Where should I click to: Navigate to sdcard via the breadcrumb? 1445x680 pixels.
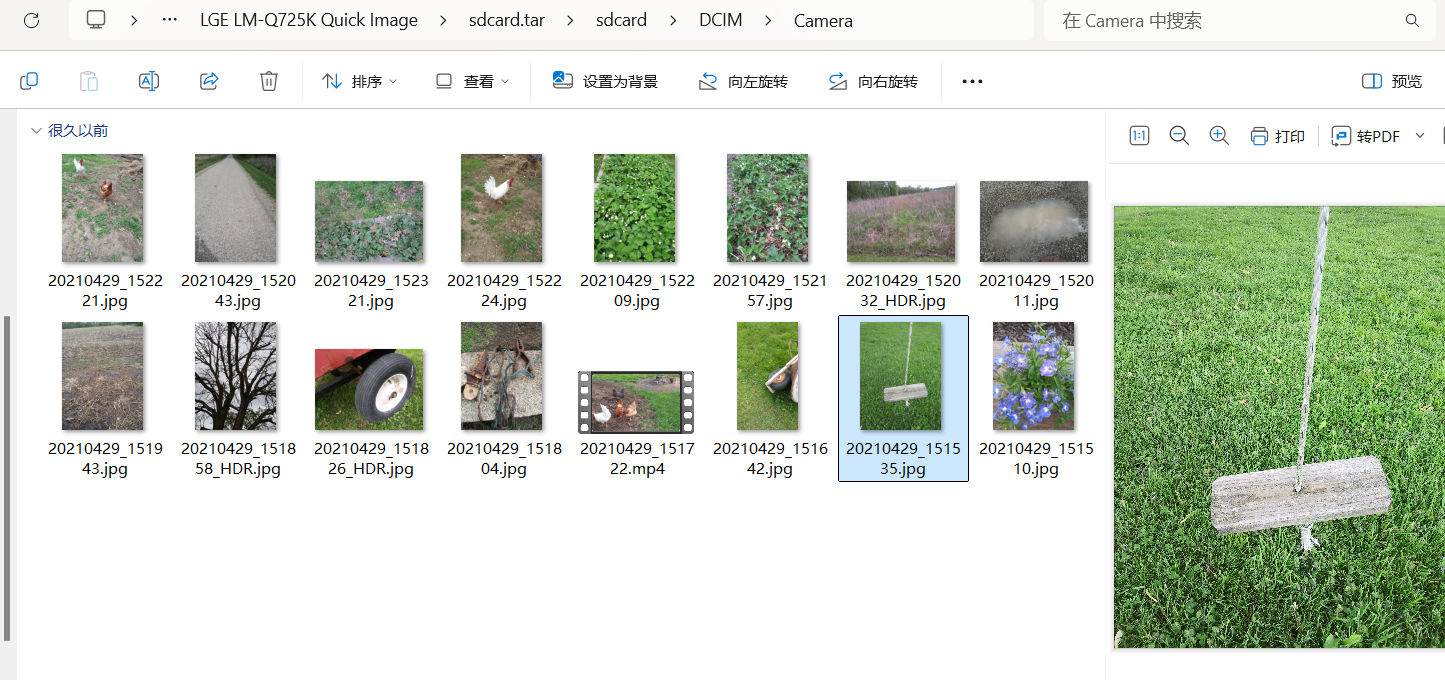point(621,20)
